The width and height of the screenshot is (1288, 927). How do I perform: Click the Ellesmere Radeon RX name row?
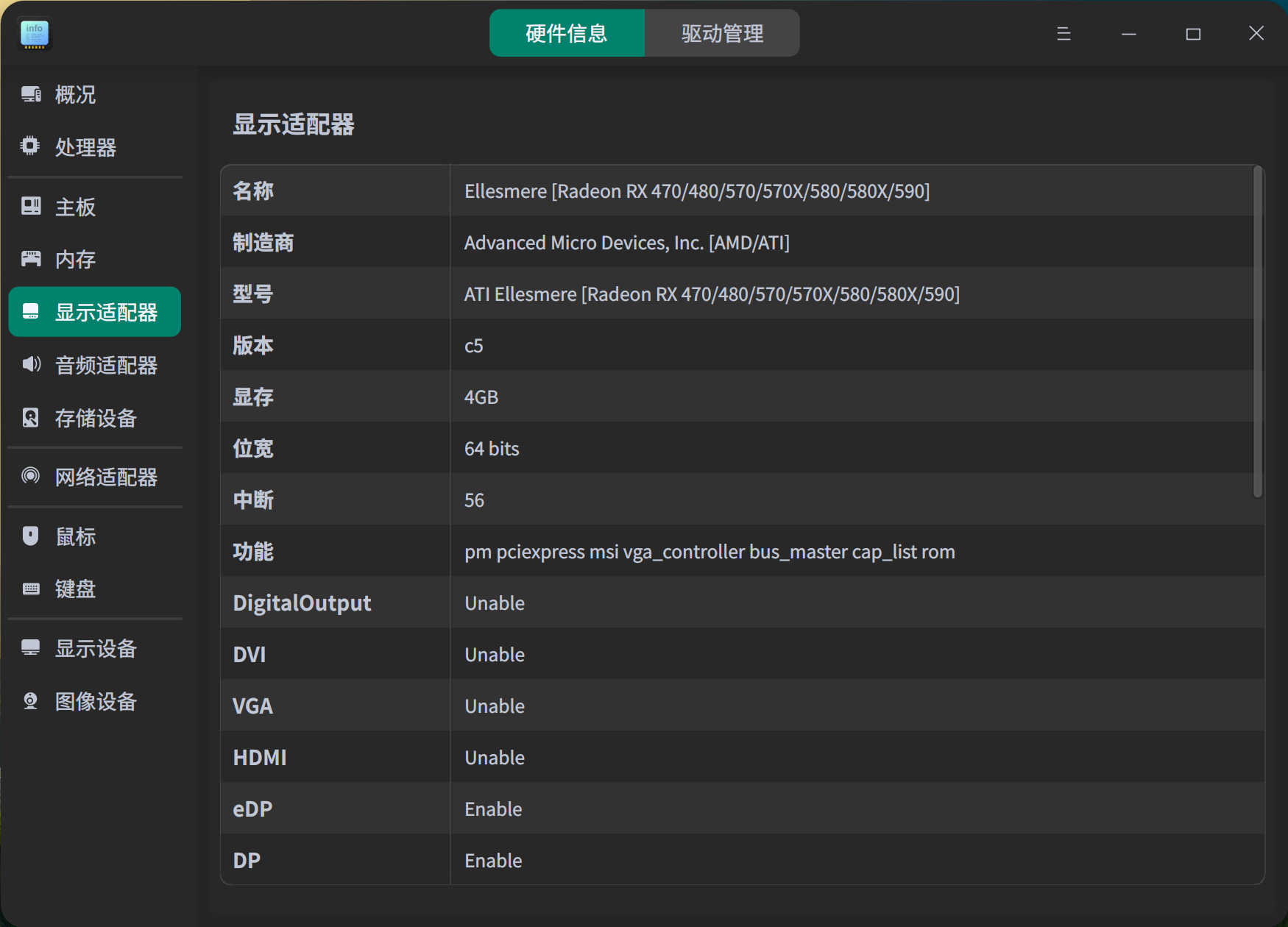[x=696, y=191]
